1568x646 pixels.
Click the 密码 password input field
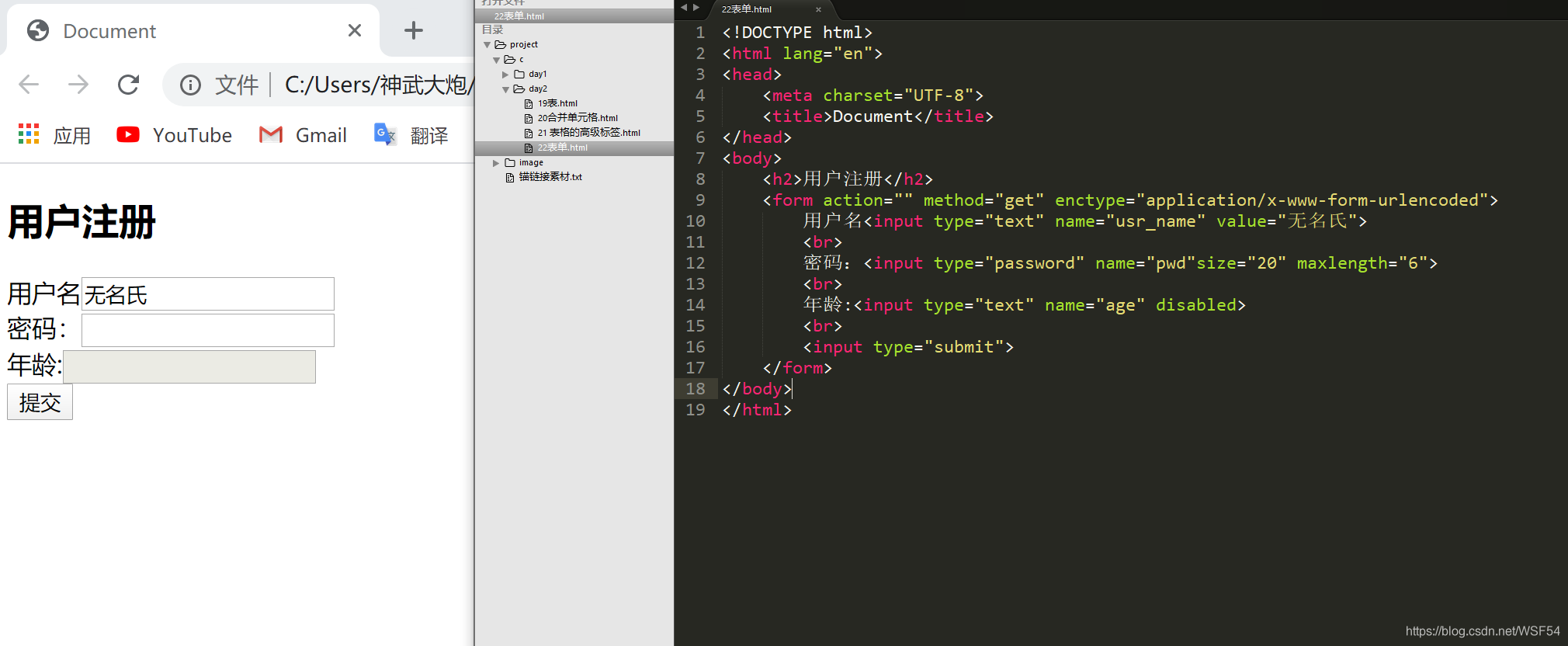tap(208, 330)
